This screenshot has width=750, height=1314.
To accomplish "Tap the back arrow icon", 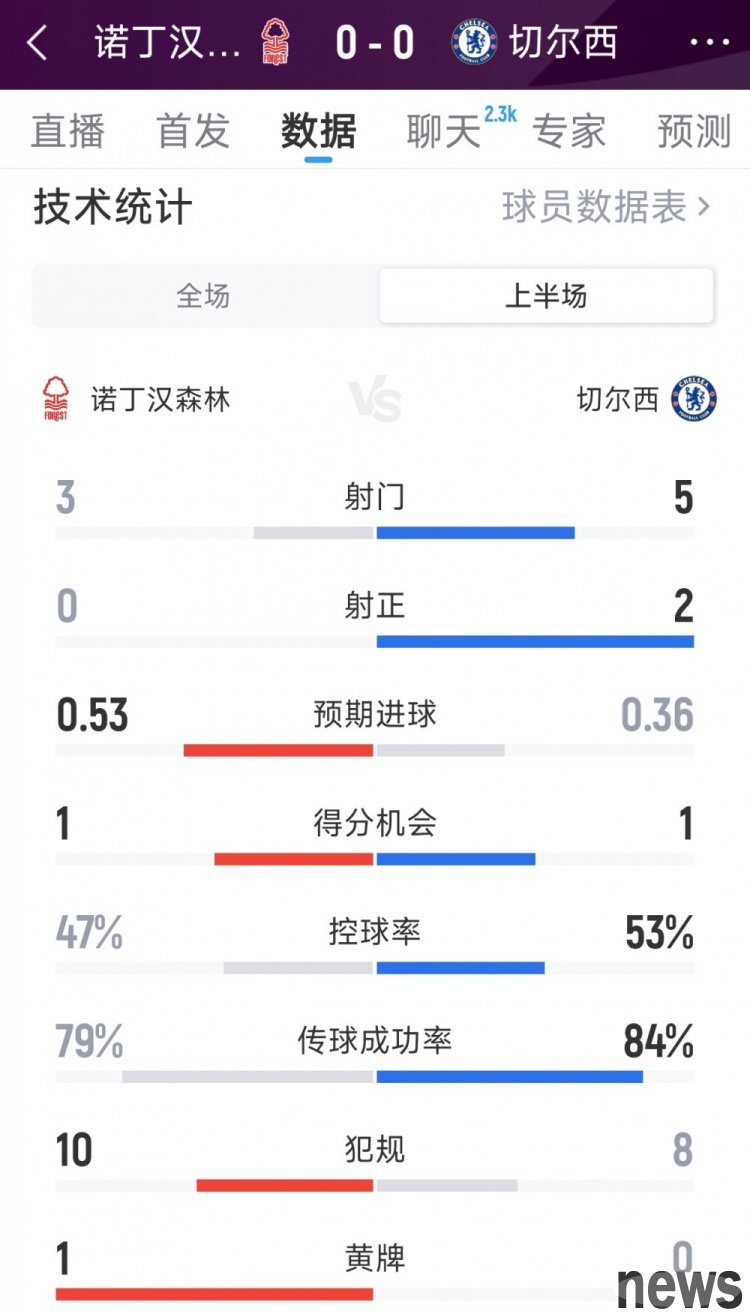I will 38,43.
